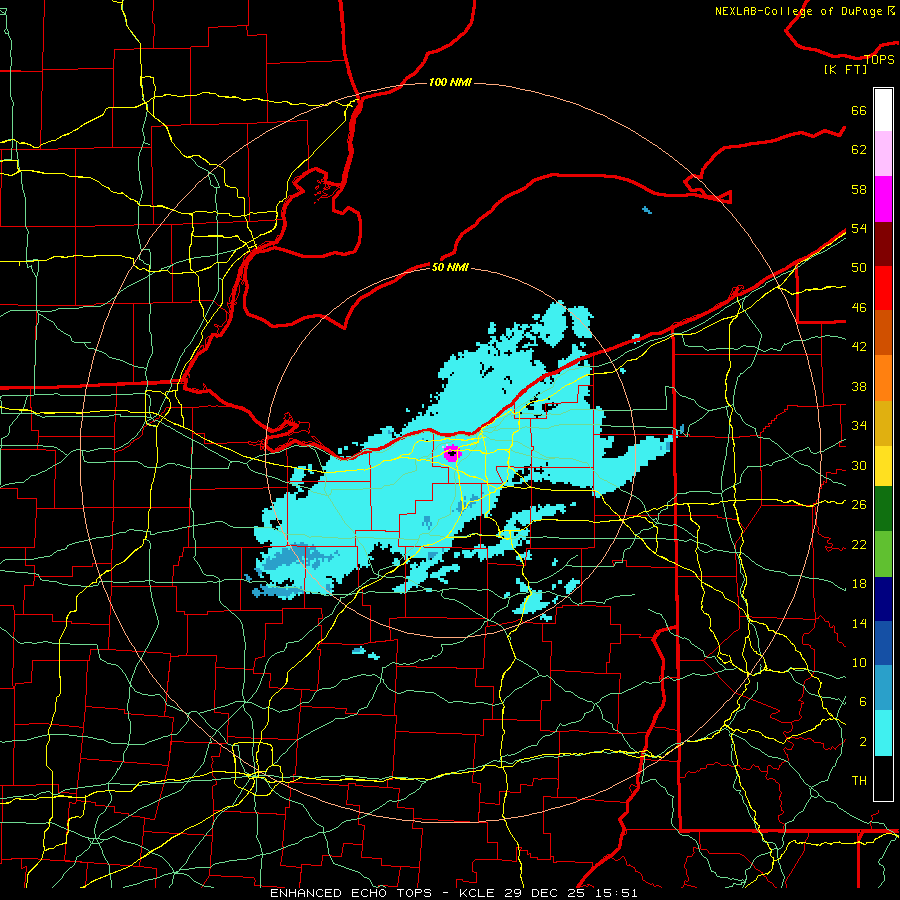Viewport: 900px width, 900px height.
Task: Click the 50 scale value on legend
Action: pyautogui.click(x=859, y=267)
